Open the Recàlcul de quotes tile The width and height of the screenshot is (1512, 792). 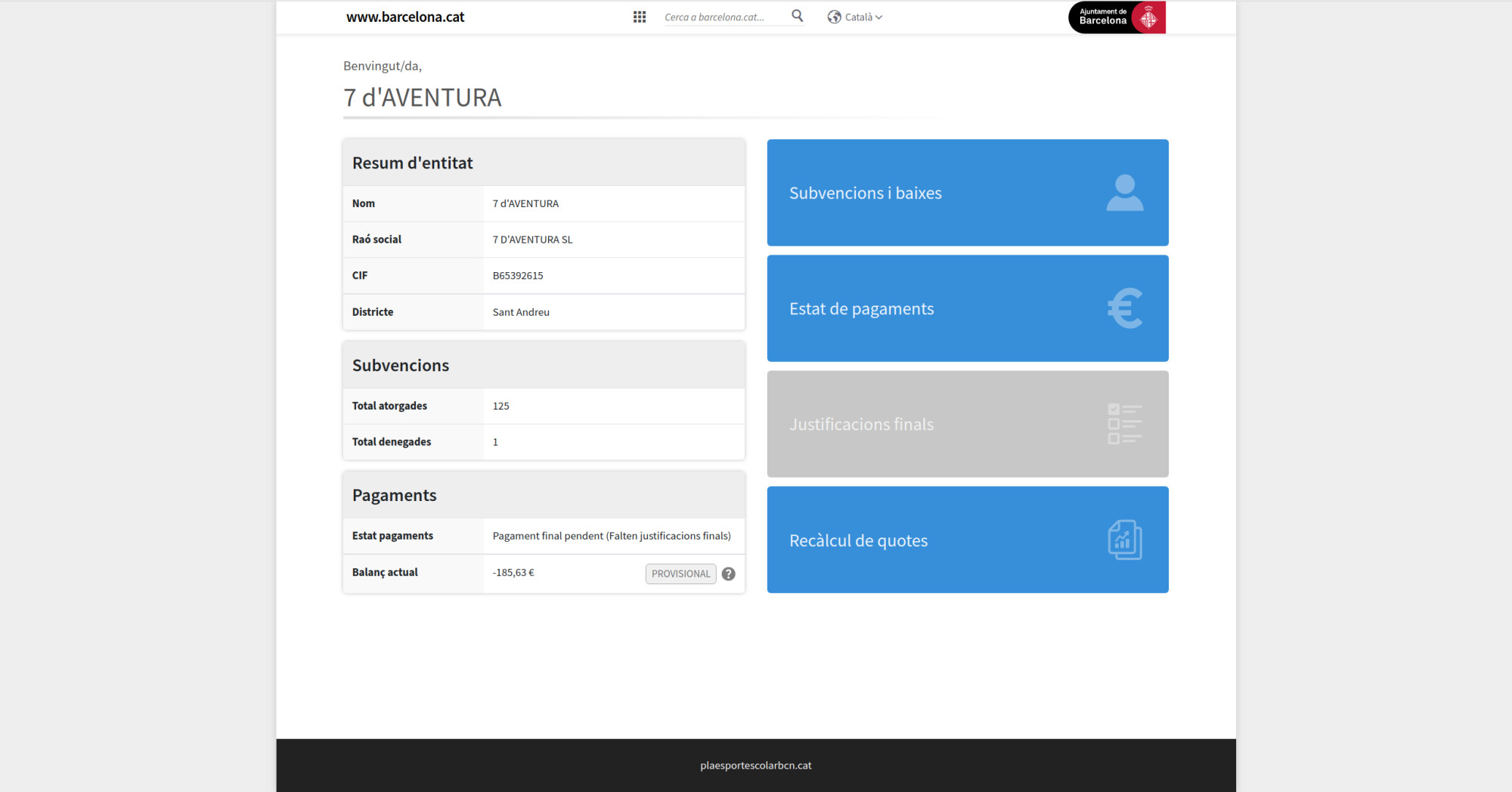[968, 540]
